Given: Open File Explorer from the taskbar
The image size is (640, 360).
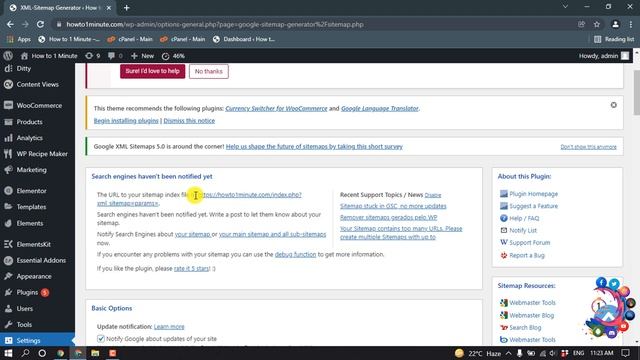Looking at the screenshot, I should pos(95,353).
